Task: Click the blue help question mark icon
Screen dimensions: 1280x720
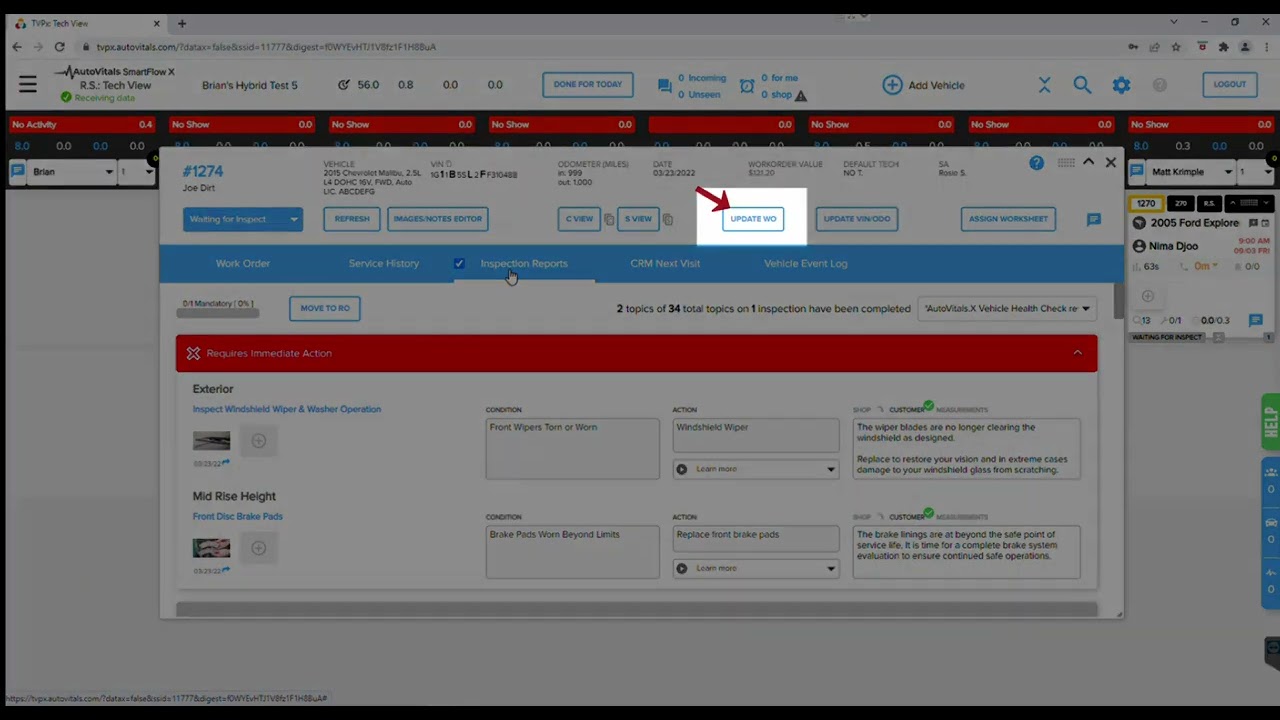Action: tap(1036, 163)
